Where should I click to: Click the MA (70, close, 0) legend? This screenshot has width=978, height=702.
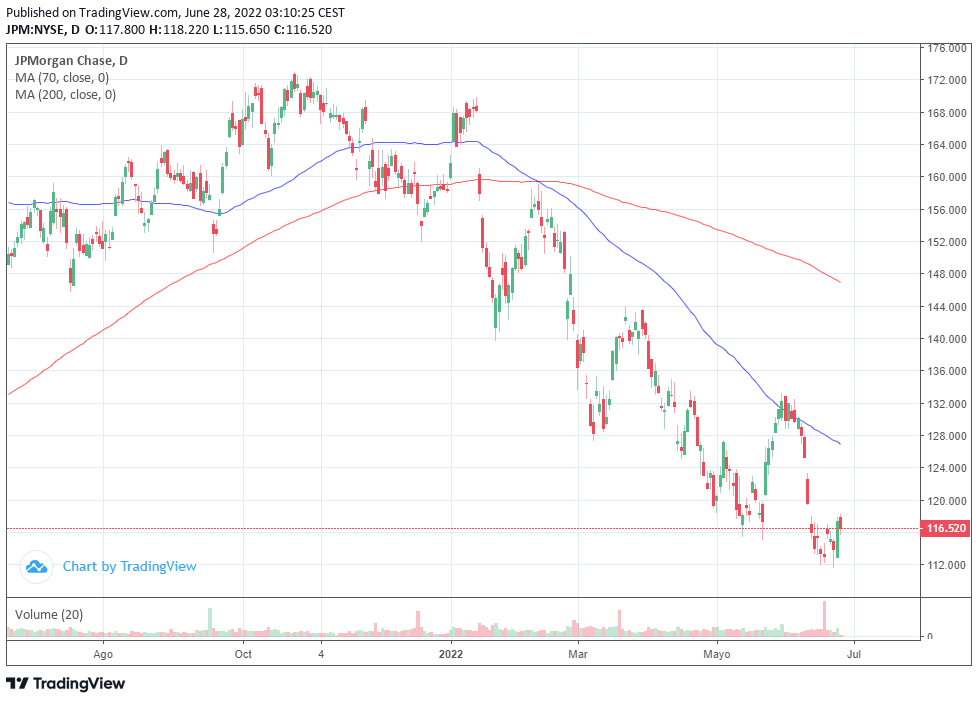[62, 78]
